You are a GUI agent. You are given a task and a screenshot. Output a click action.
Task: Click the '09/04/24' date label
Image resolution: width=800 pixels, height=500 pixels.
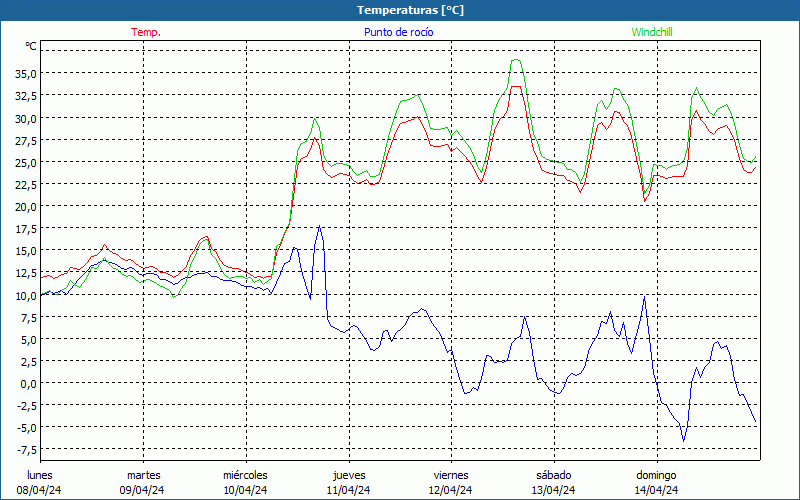[x=142, y=490]
